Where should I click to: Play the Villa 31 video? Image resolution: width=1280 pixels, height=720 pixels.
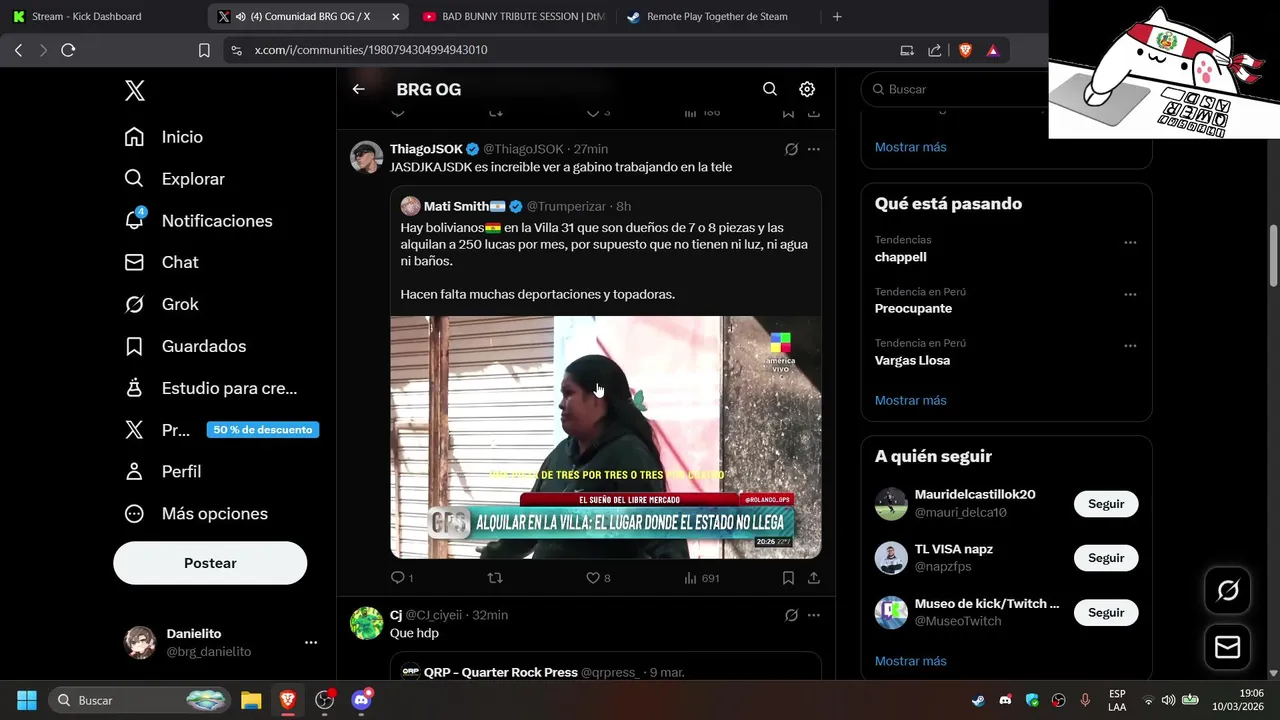click(x=606, y=437)
